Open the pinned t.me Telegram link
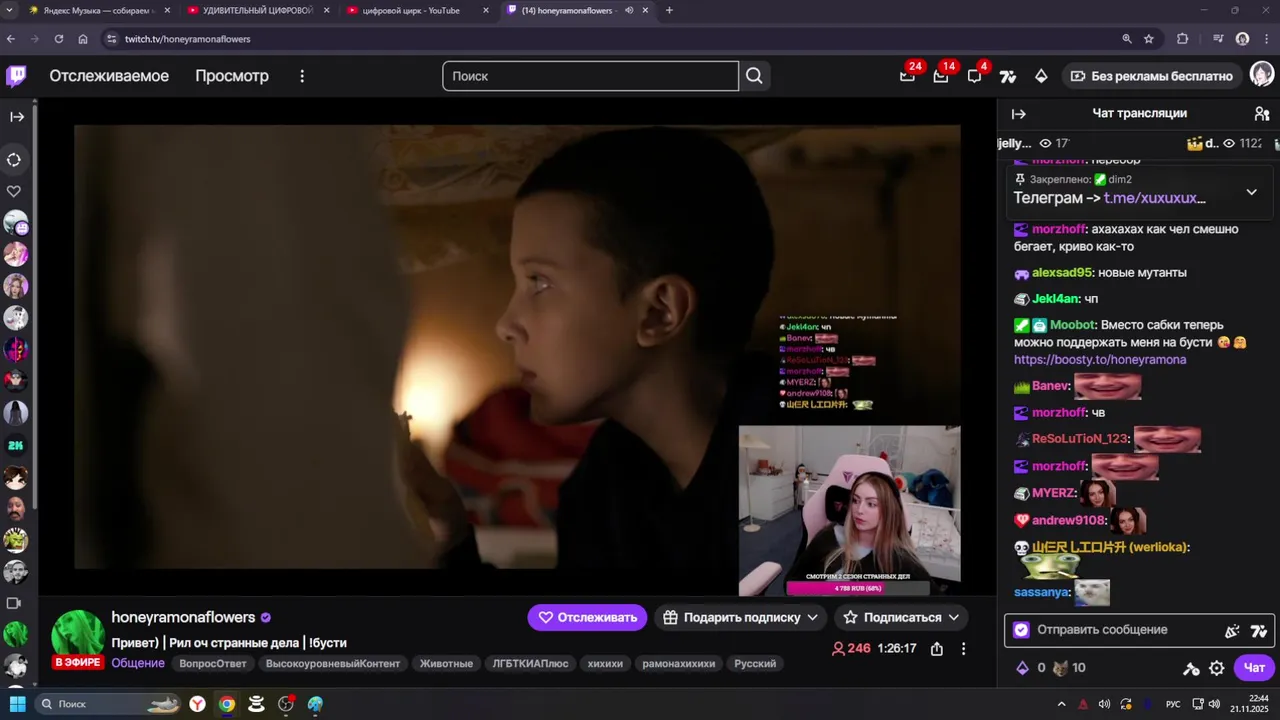1280x720 pixels. tap(1155, 198)
